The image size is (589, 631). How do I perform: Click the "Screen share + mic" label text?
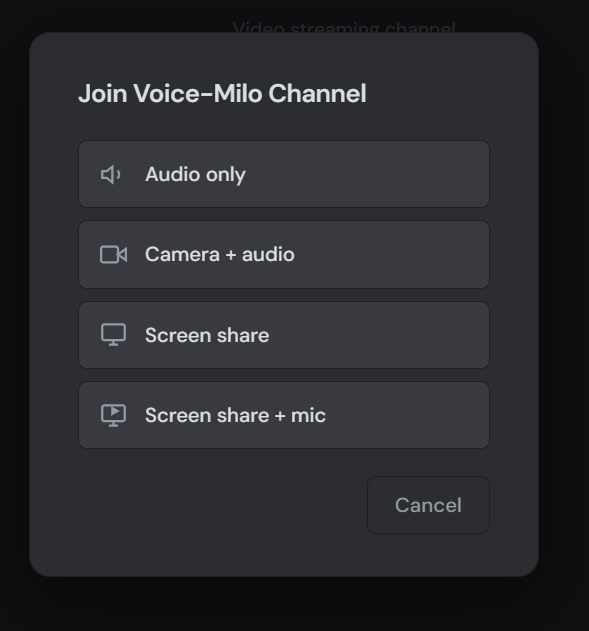coord(235,415)
